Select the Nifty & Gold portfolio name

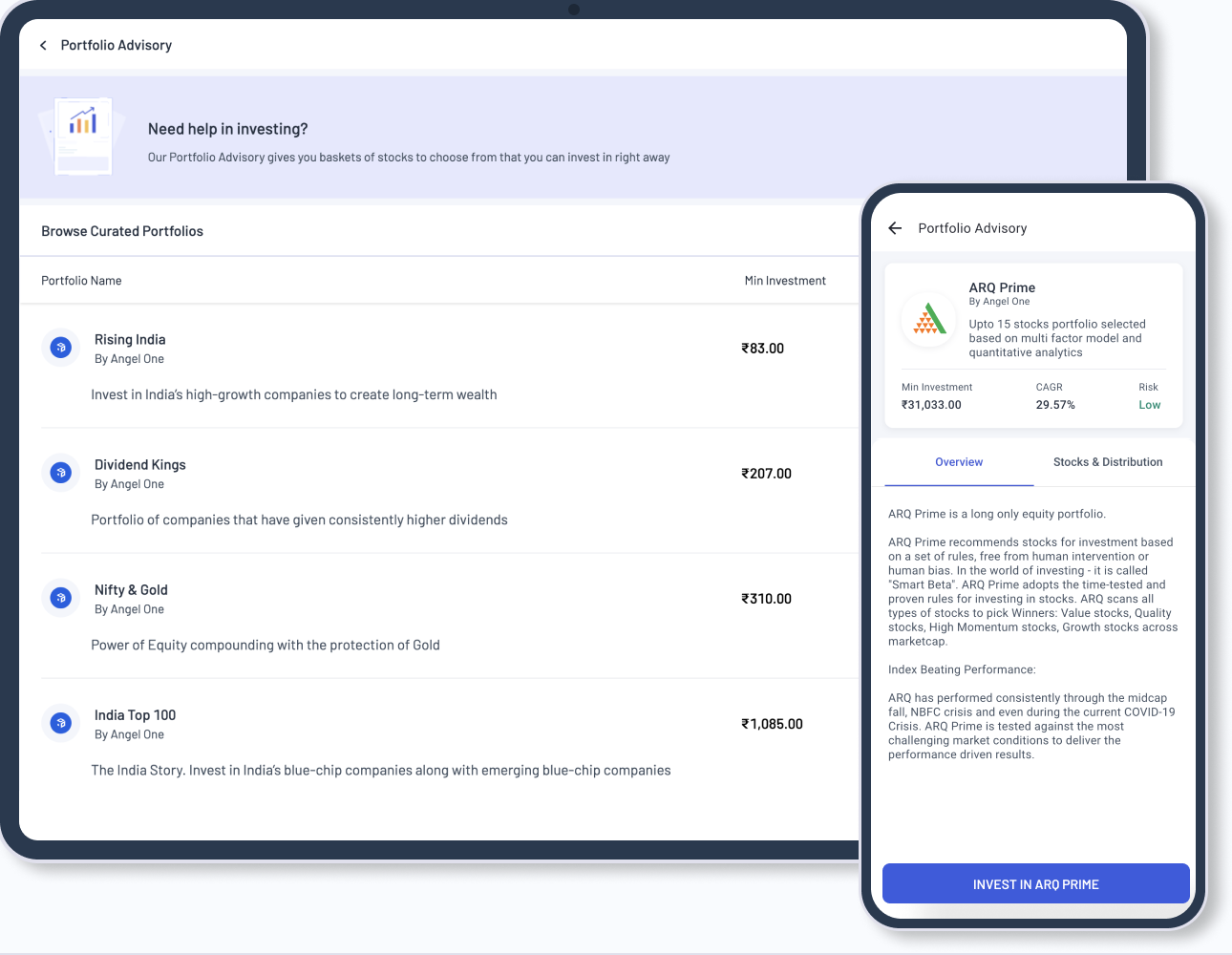point(131,590)
